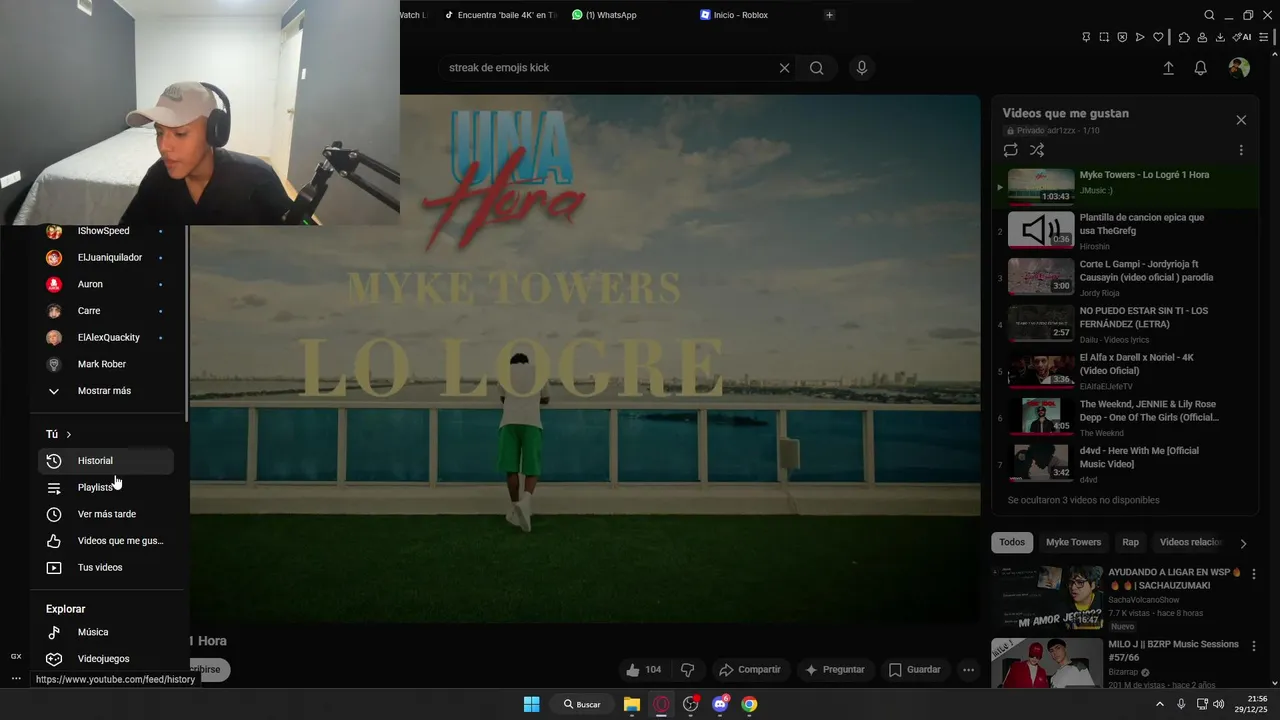The width and height of the screenshot is (1280, 720).
Task: Open options for AYUDANDO A LIGAR video
Action: click(x=1254, y=574)
